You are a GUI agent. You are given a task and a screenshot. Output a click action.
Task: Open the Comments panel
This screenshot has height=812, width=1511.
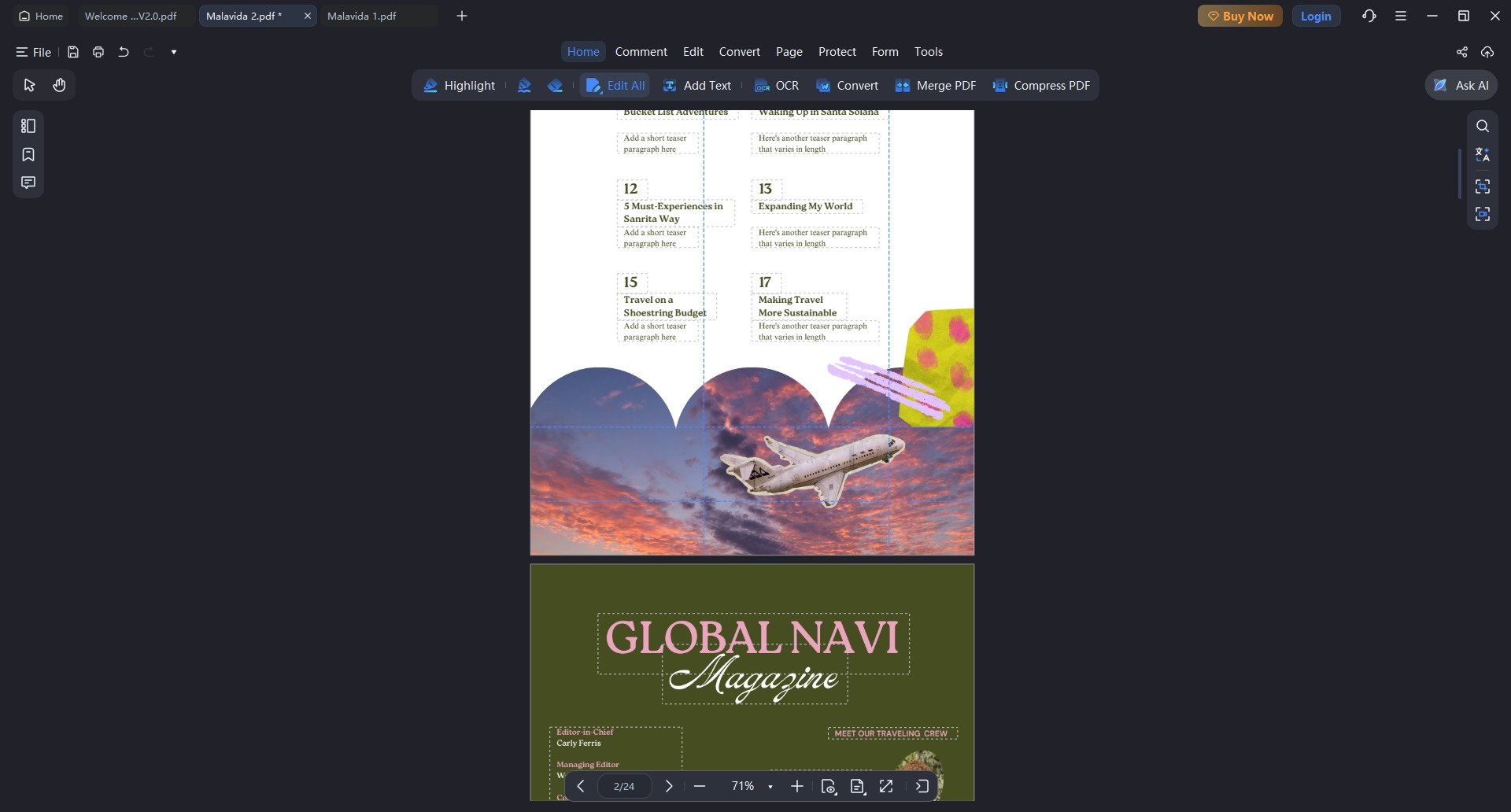point(28,183)
